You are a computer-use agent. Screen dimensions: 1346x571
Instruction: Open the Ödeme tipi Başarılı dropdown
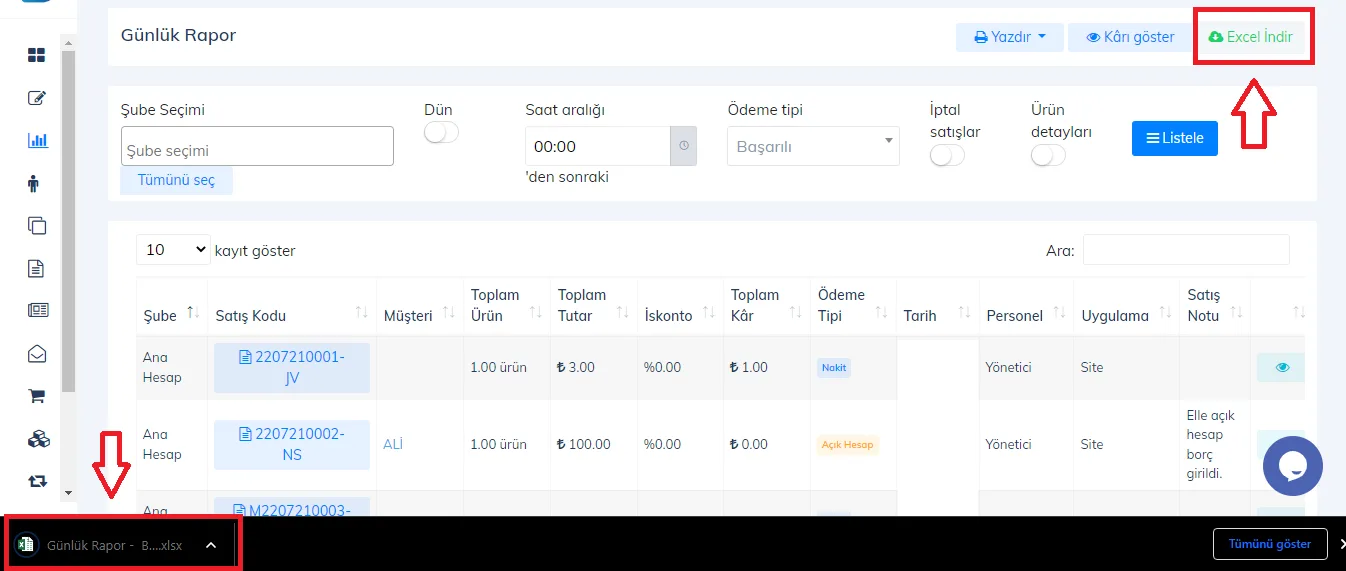point(813,146)
